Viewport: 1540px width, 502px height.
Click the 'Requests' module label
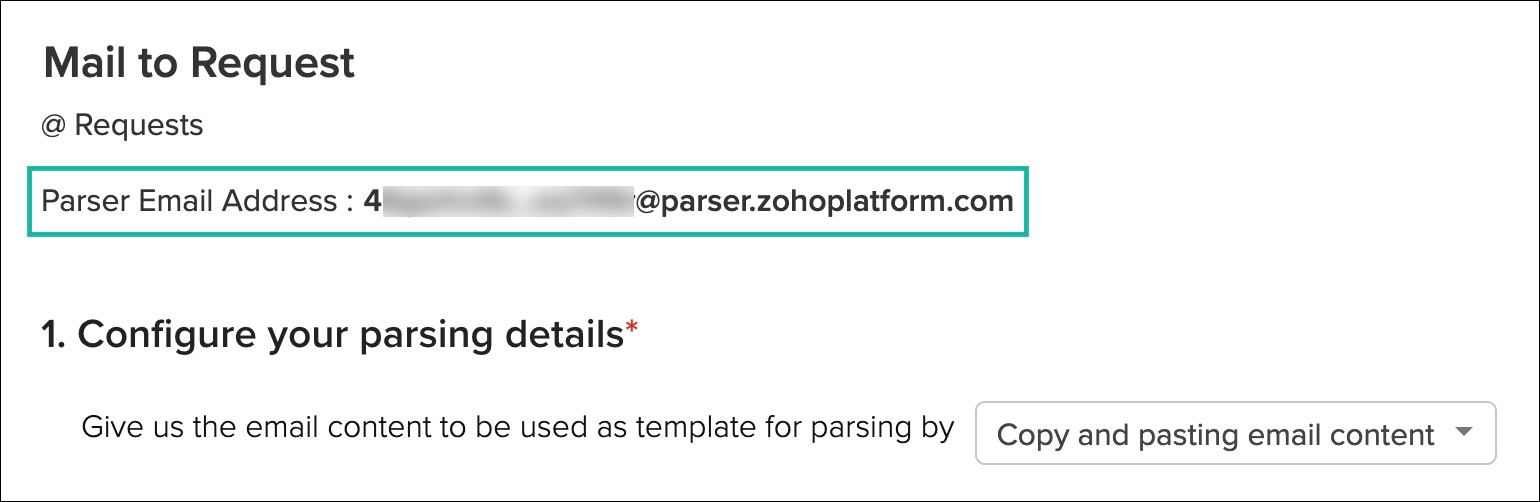pos(139,126)
